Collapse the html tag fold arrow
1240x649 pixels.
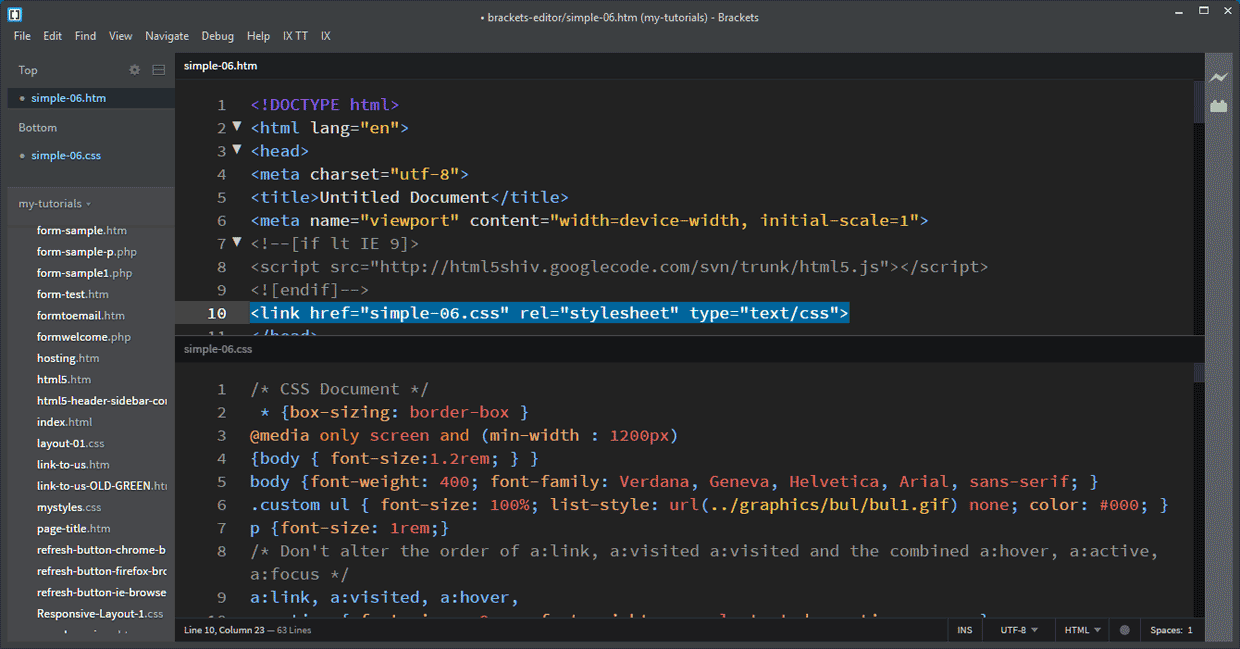pos(237,127)
